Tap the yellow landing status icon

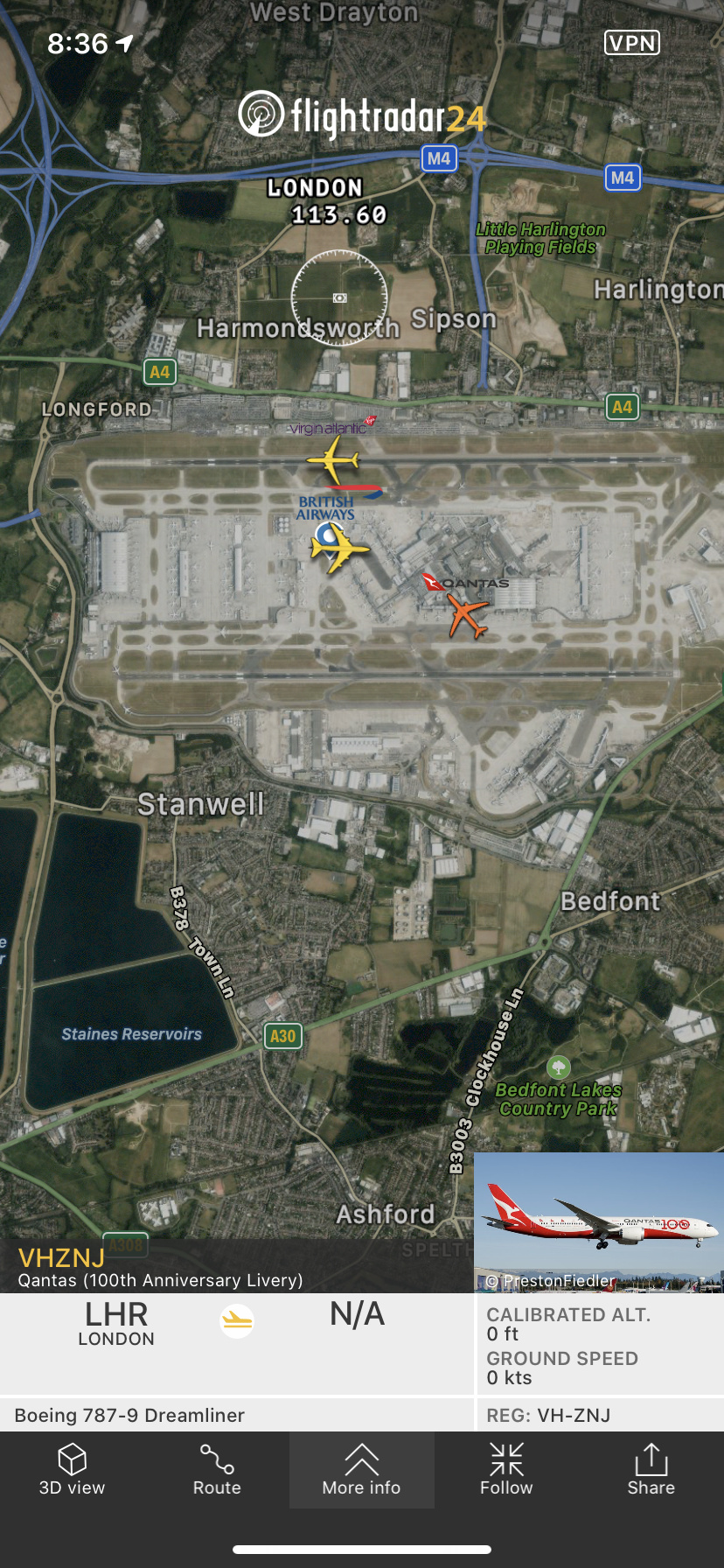click(237, 1320)
